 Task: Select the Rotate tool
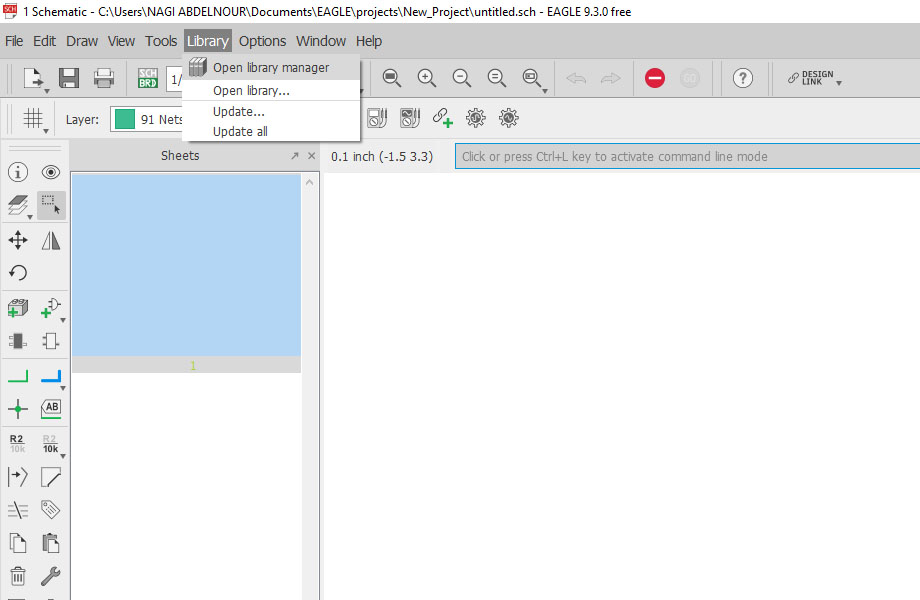(18, 273)
